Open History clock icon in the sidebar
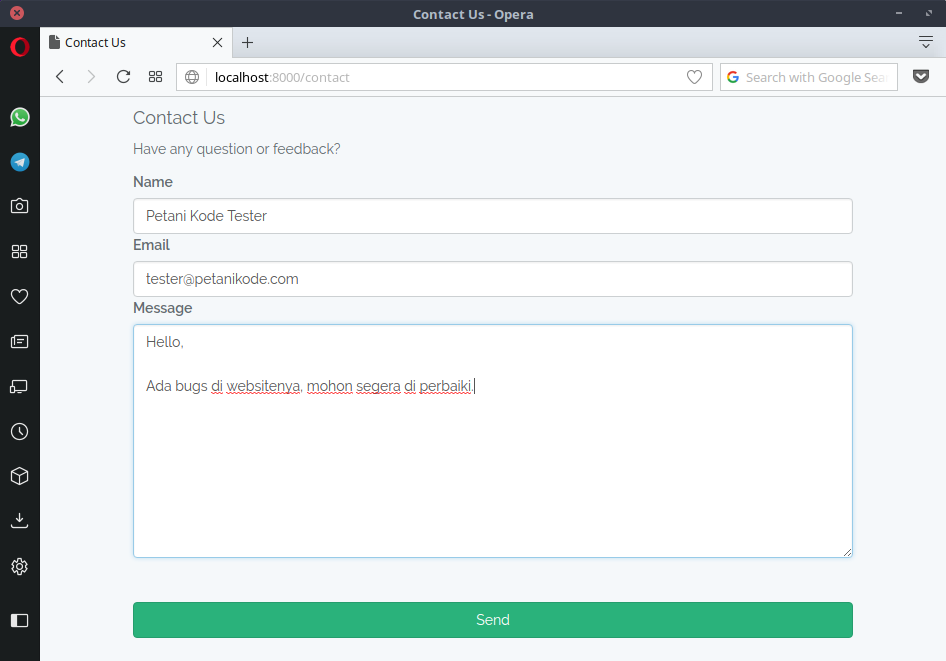 19,432
